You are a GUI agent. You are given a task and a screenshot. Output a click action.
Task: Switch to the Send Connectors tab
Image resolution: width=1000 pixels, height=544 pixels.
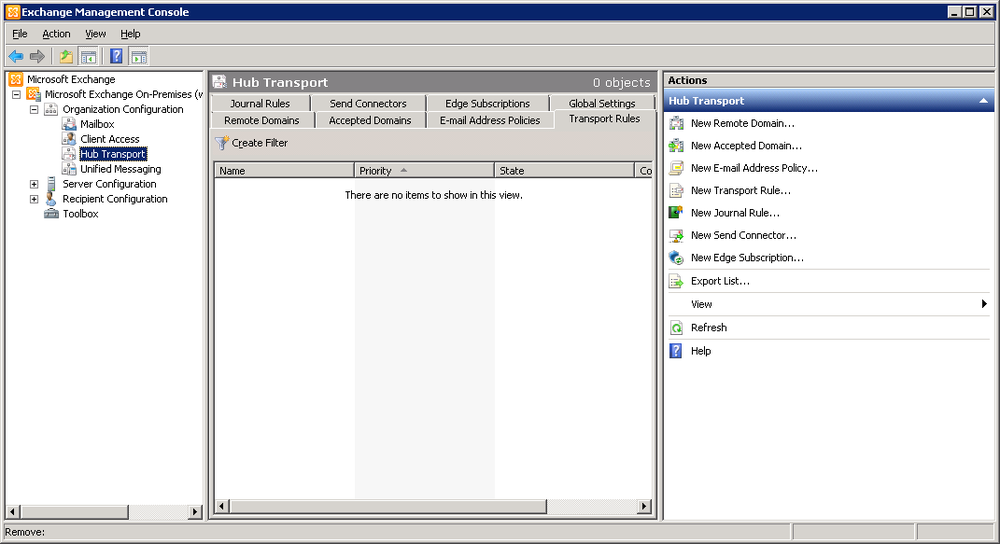click(x=368, y=103)
